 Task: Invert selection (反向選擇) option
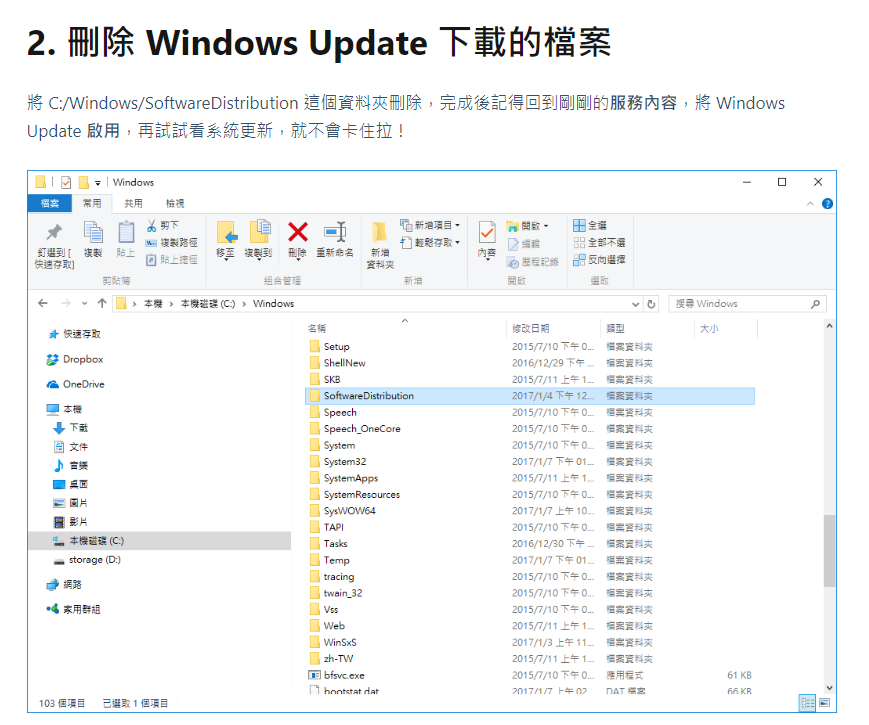click(x=599, y=259)
